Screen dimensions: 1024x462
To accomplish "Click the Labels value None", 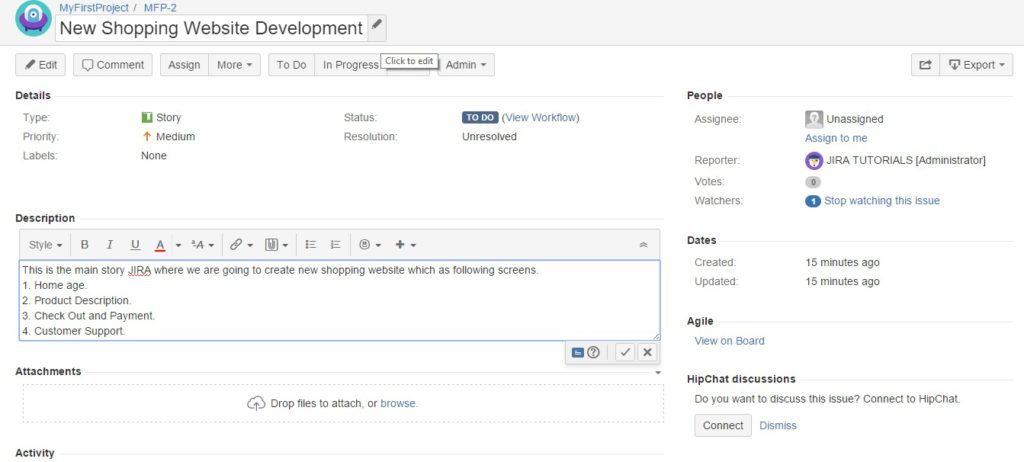I will (x=153, y=156).
